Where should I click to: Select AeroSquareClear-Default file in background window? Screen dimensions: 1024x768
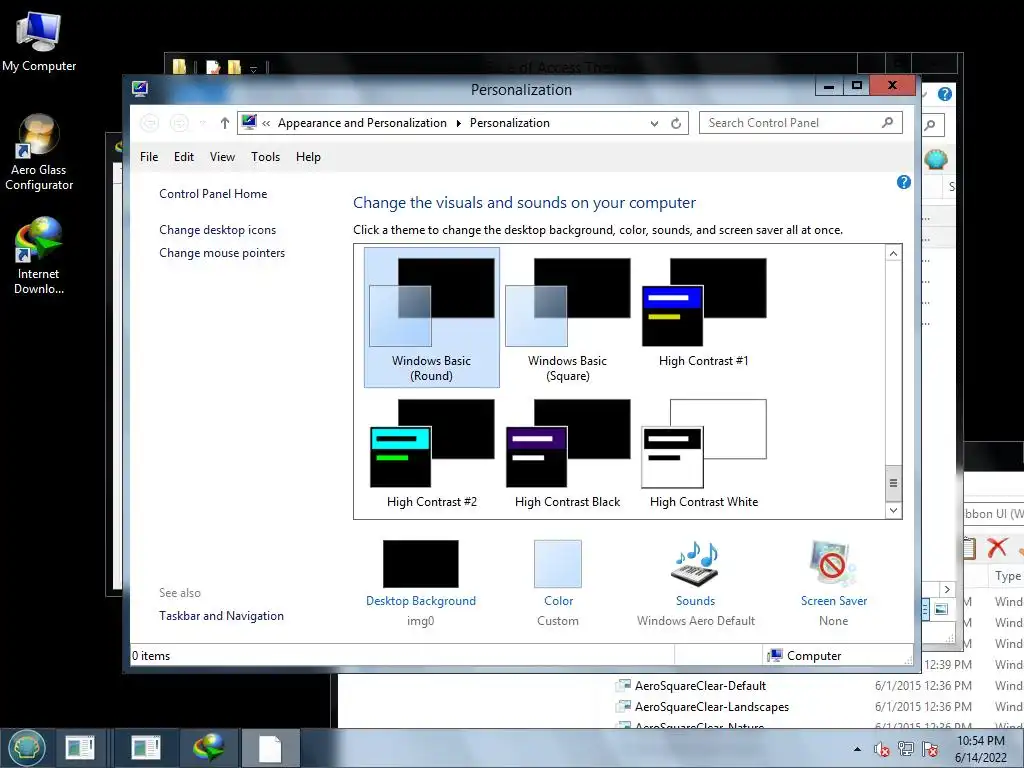[x=700, y=686]
